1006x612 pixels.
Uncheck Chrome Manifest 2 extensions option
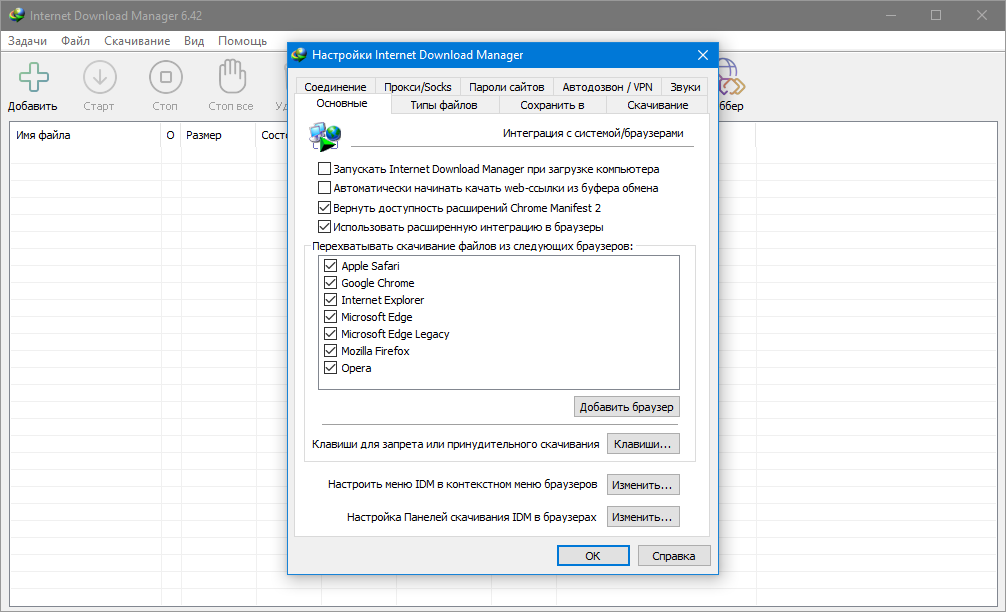[324, 208]
